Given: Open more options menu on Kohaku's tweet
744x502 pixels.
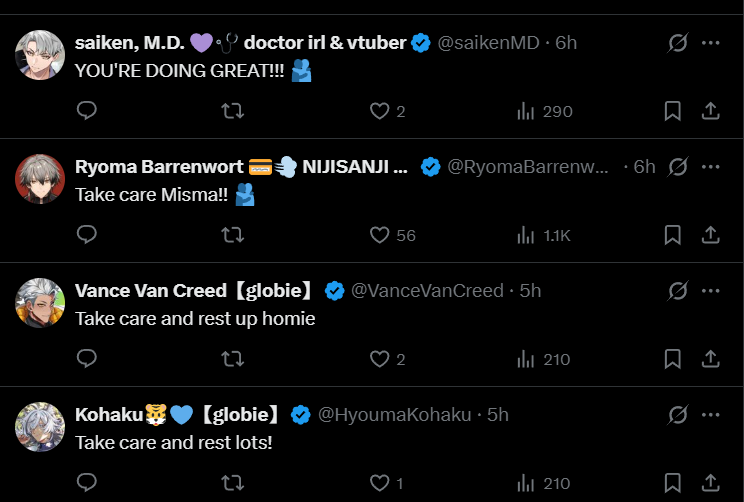Looking at the screenshot, I should coord(710,414).
